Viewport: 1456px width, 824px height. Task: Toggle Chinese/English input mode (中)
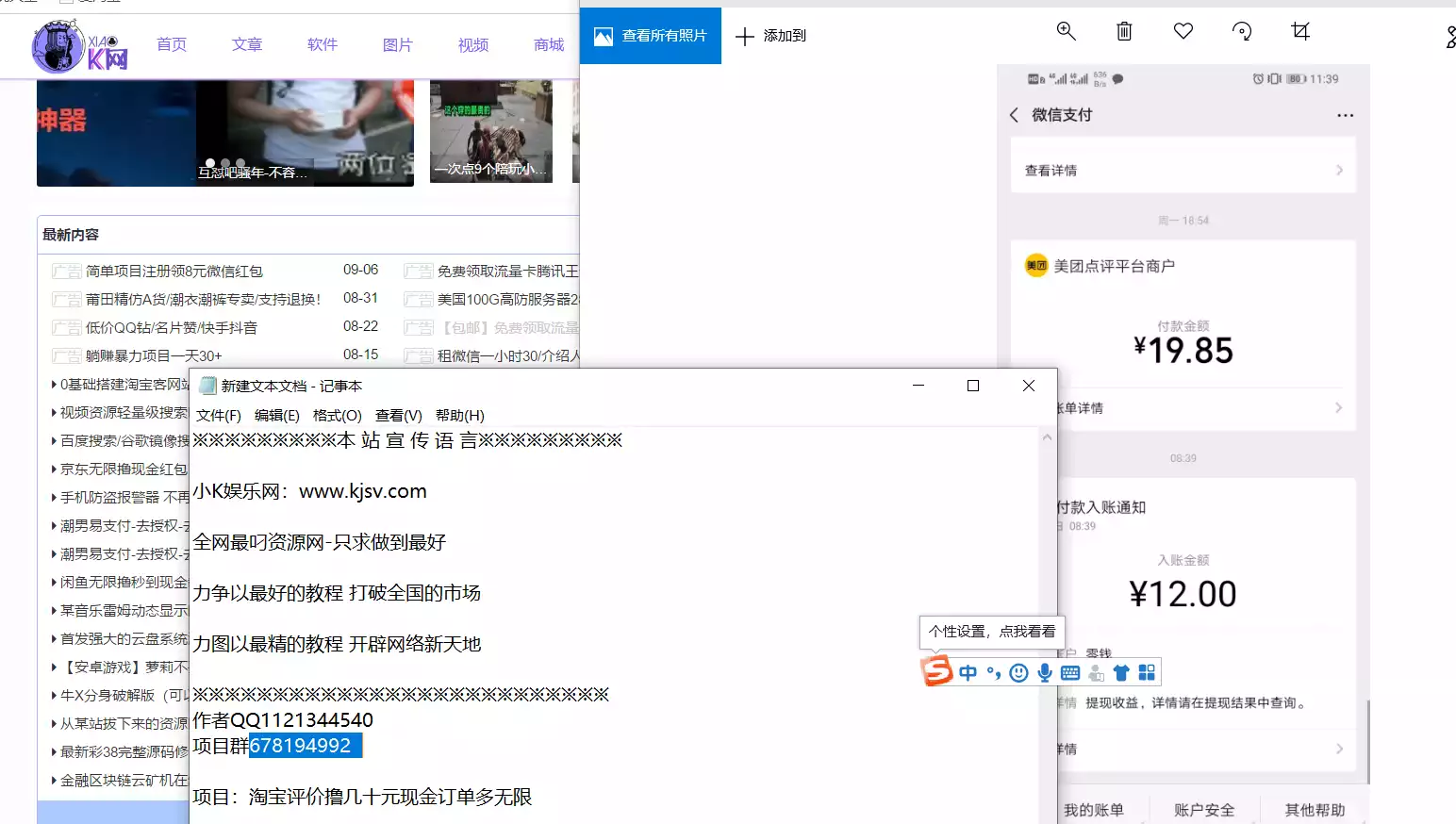tap(968, 672)
